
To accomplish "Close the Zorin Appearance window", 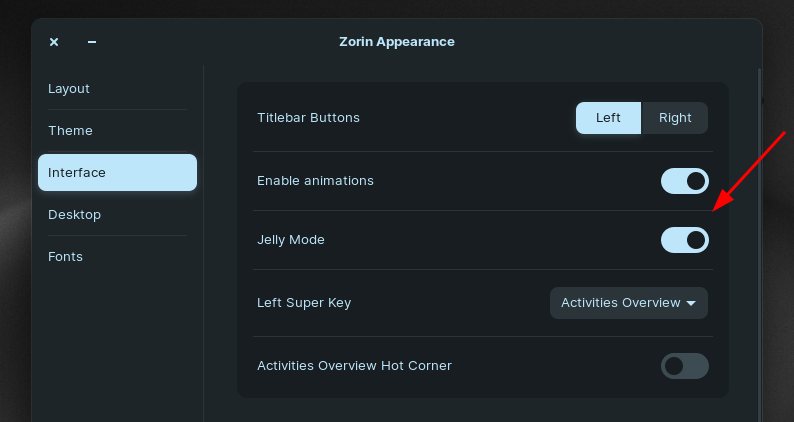I will click(54, 42).
